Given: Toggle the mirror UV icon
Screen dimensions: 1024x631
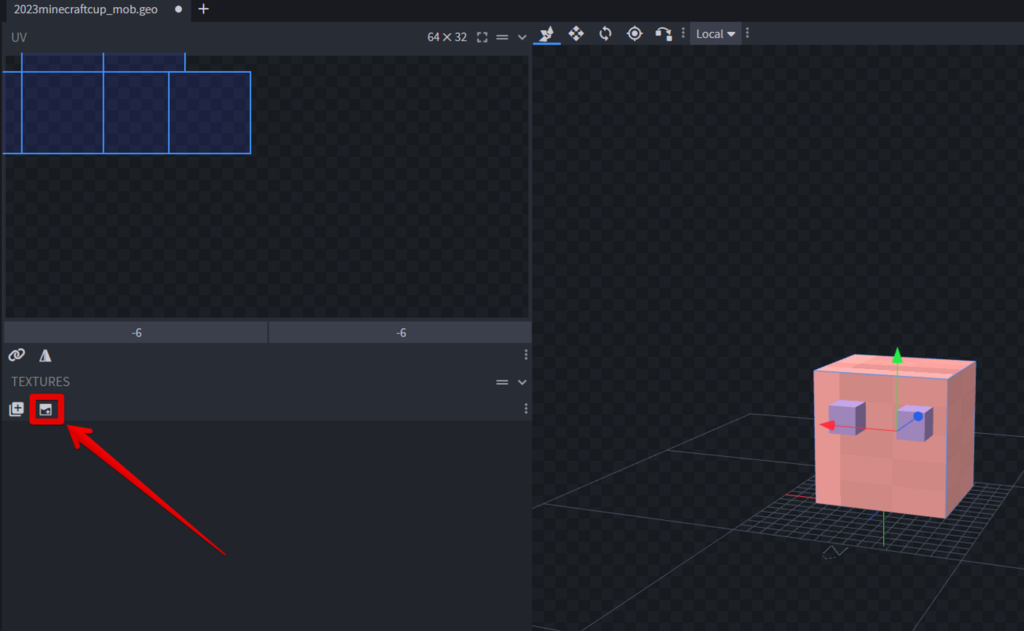Looking at the screenshot, I should [x=45, y=355].
